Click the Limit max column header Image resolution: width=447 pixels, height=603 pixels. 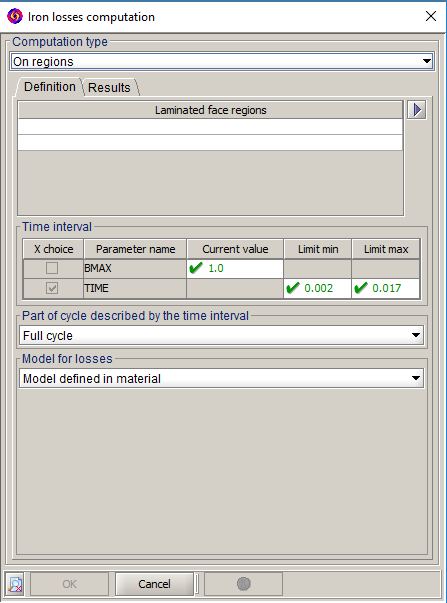[x=386, y=249]
